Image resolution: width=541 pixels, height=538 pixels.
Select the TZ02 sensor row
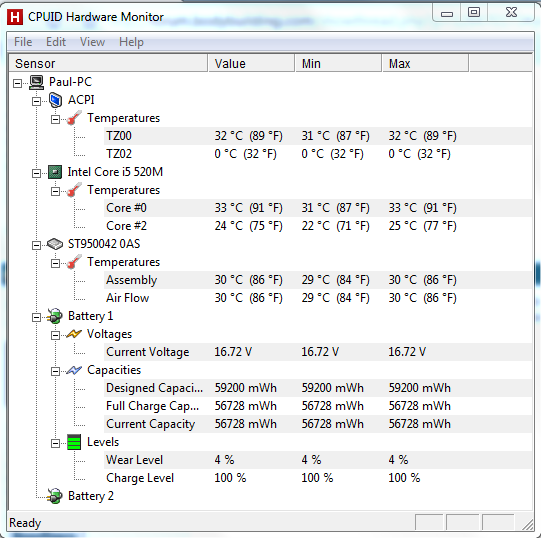[317, 154]
